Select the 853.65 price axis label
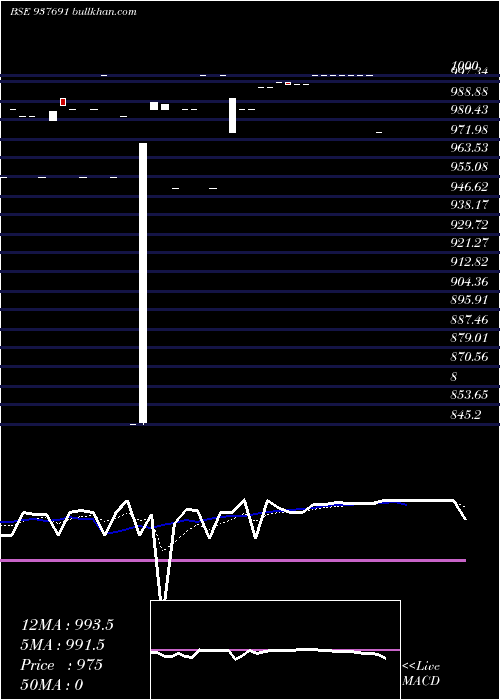The image size is (500, 700). 469,395
